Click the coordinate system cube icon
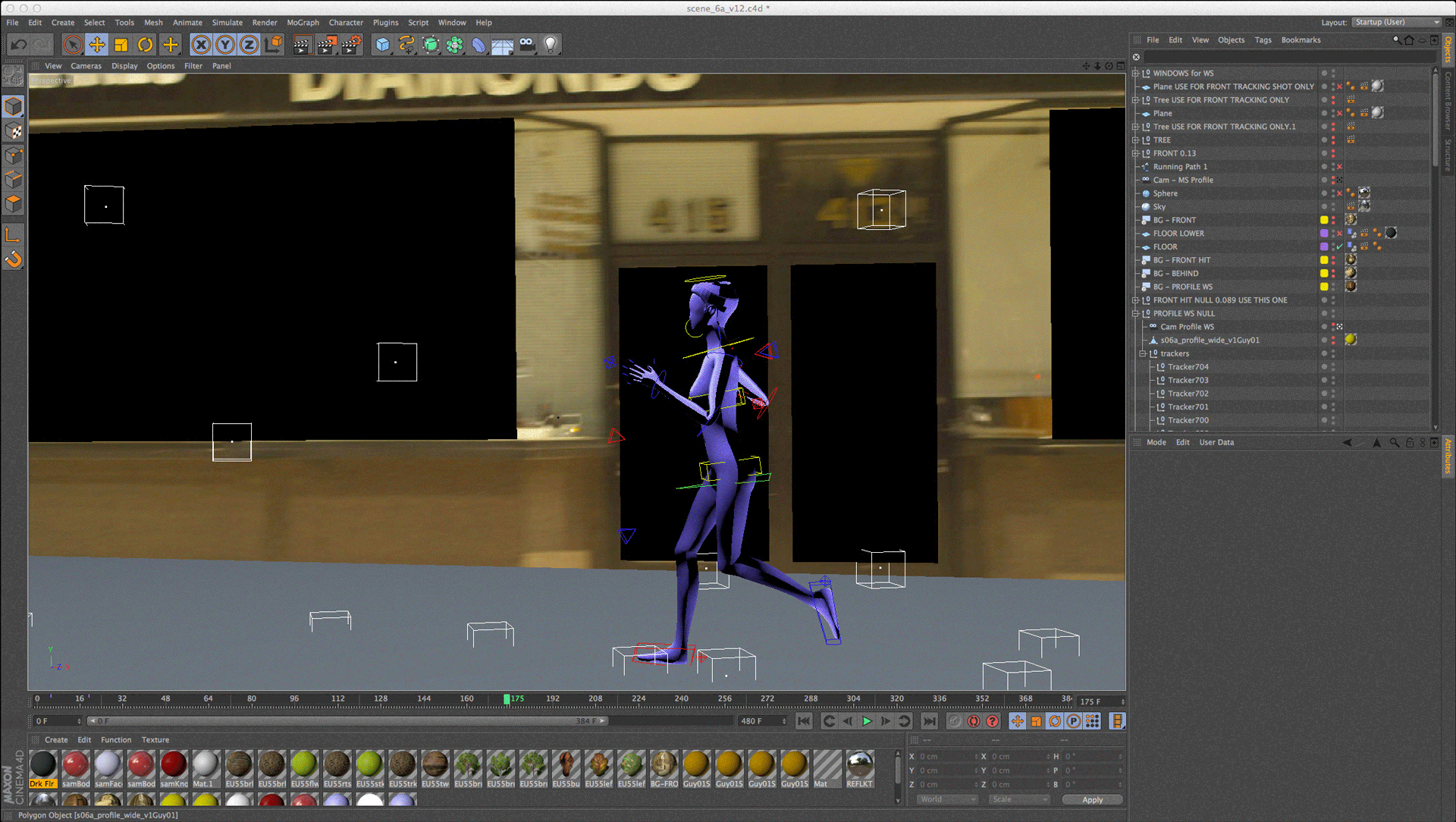The height and width of the screenshot is (822, 1456). point(274,45)
